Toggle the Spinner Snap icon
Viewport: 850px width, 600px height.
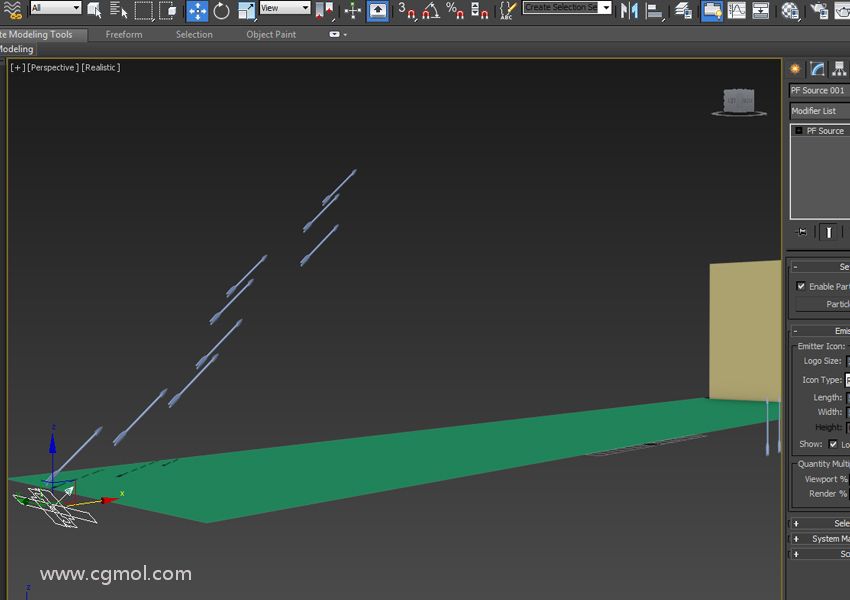click(x=479, y=11)
